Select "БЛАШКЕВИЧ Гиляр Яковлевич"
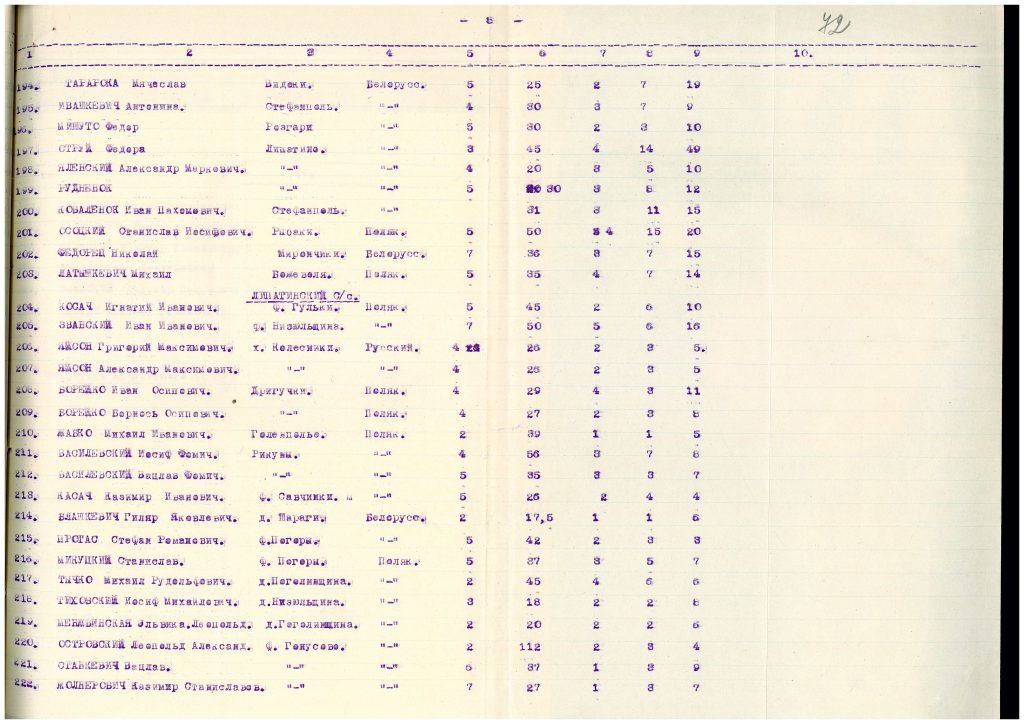The width and height of the screenshot is (1024, 724). pyautogui.click(x=147, y=518)
